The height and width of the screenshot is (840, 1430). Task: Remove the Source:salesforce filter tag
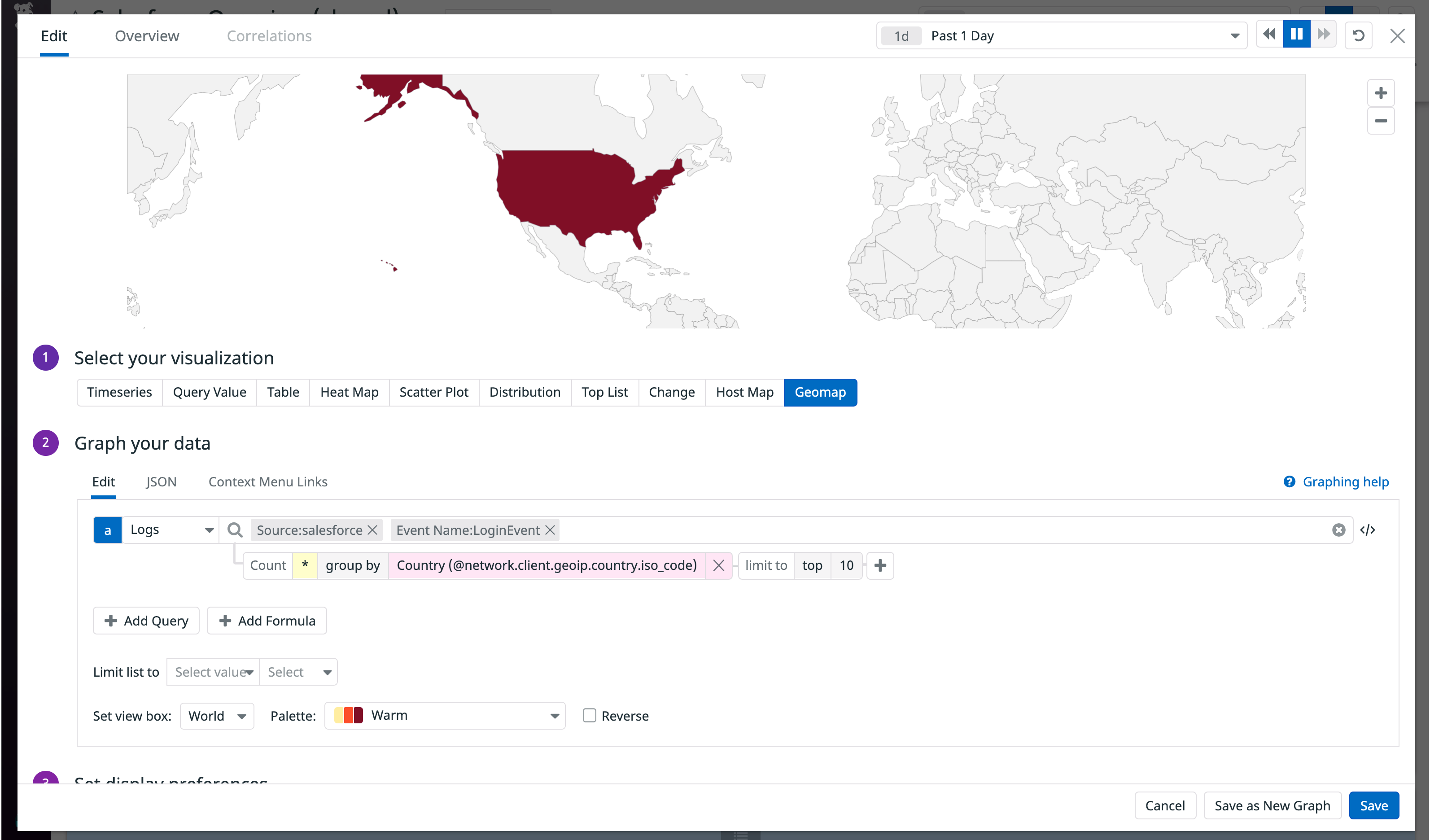tap(373, 529)
